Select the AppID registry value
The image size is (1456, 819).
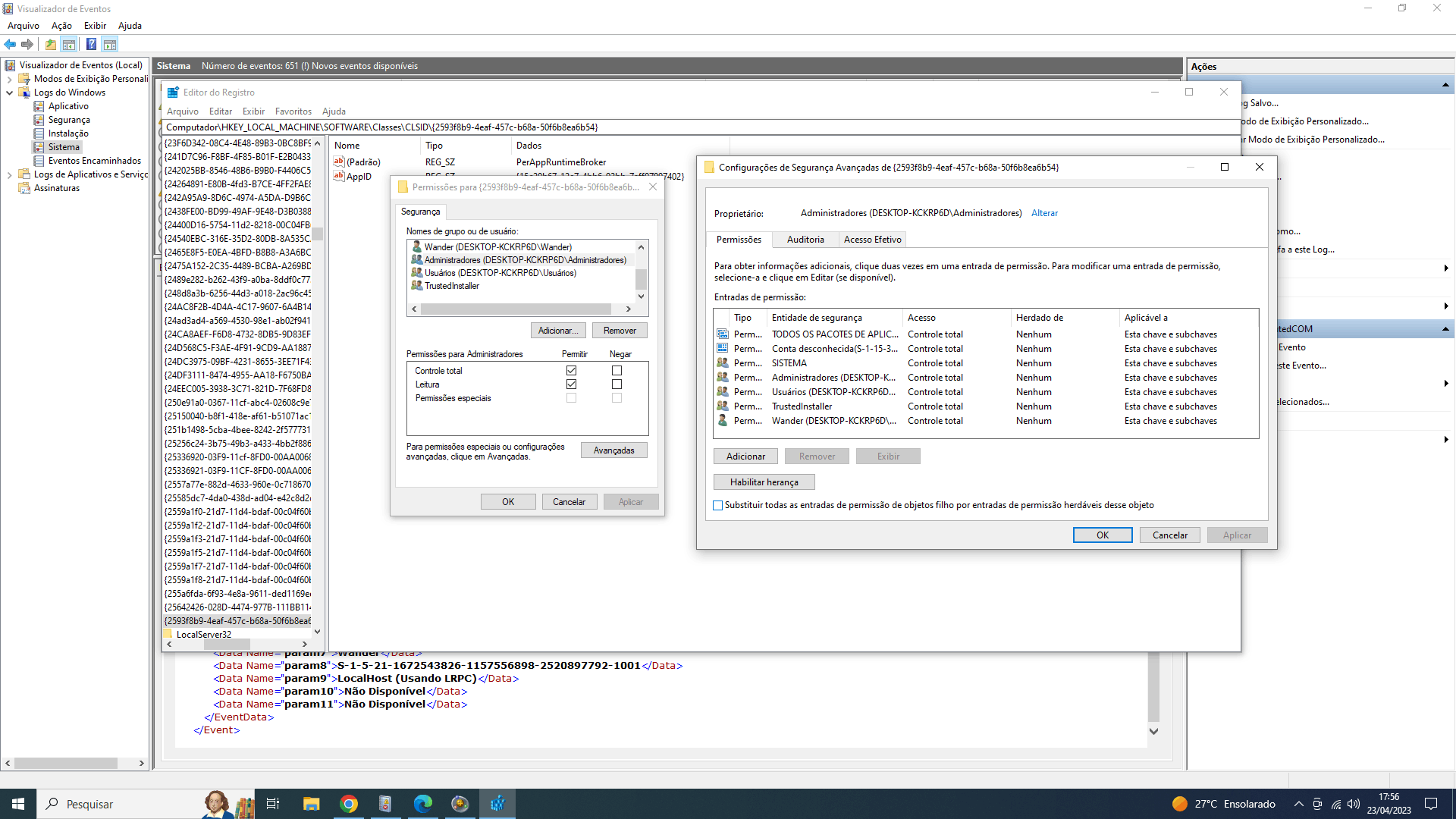pyautogui.click(x=359, y=177)
